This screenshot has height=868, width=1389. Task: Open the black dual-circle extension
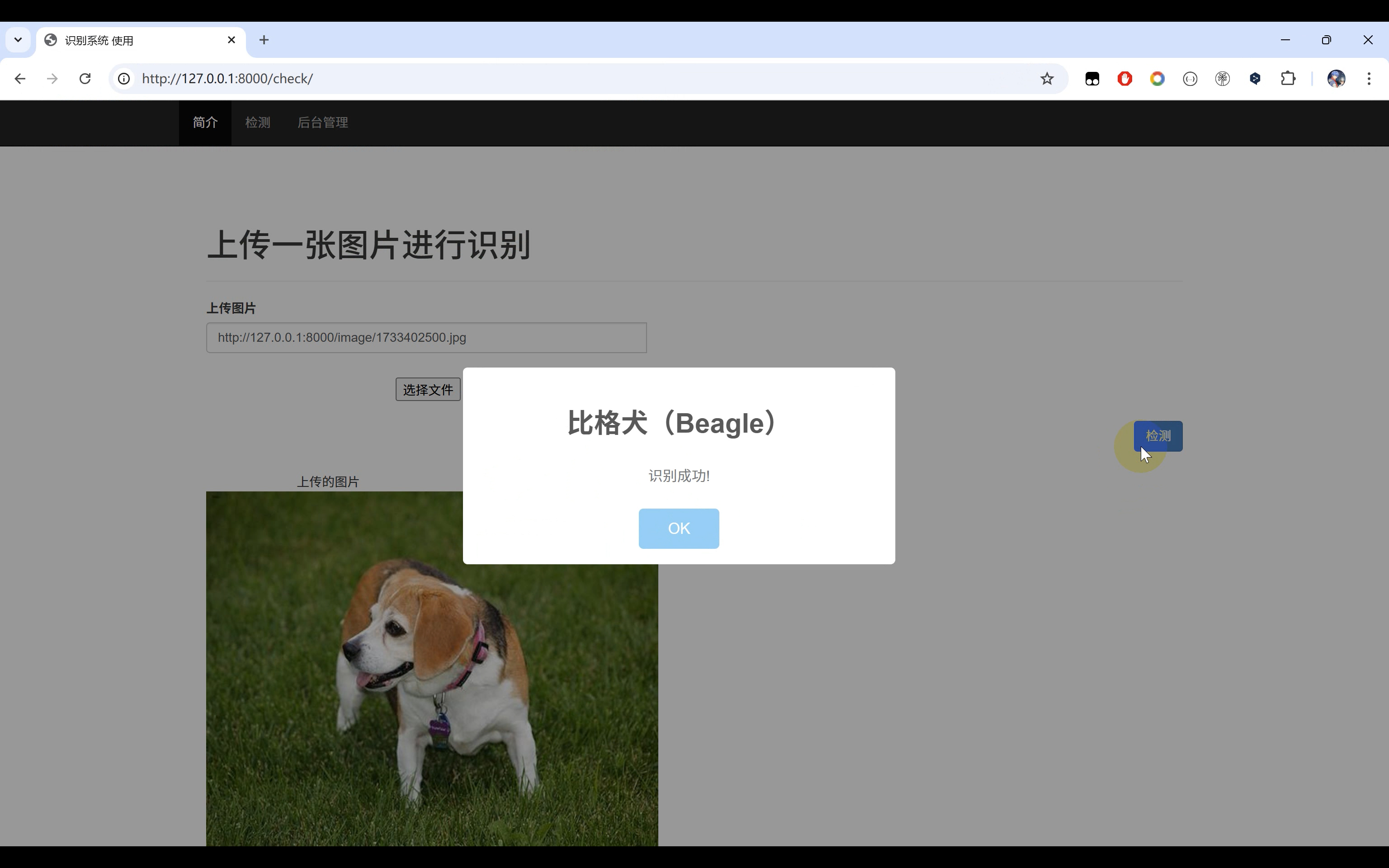point(1091,79)
